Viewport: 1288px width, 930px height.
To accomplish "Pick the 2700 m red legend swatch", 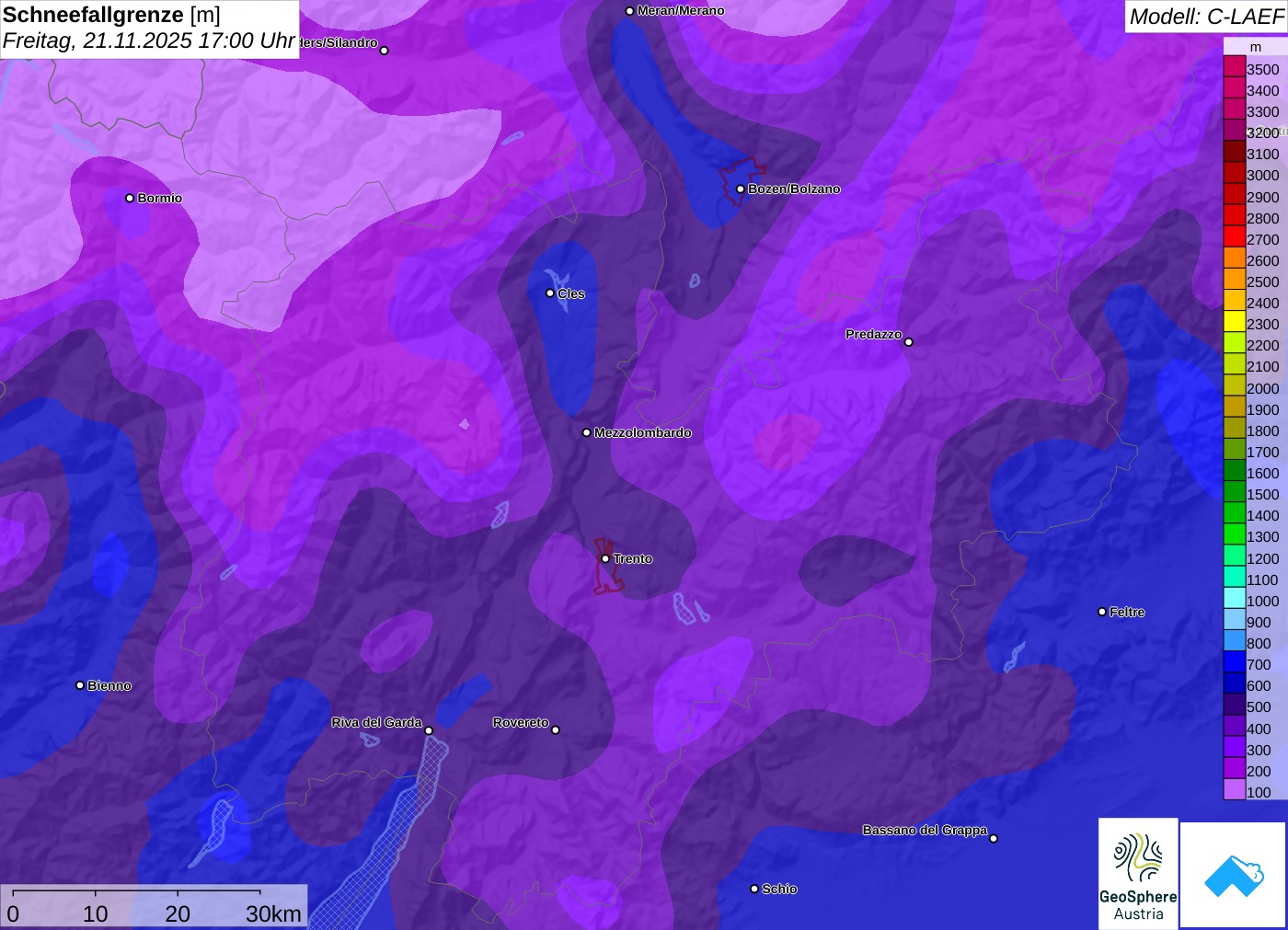I will point(1235,238).
